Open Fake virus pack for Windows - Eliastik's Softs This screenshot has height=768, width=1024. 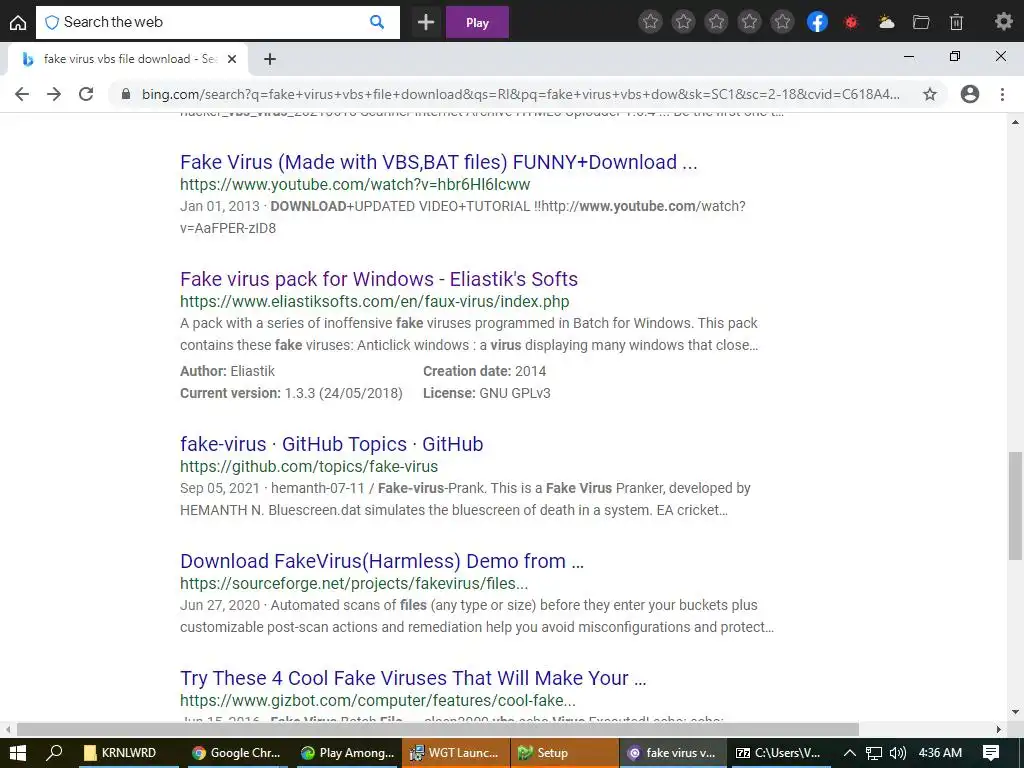click(x=379, y=279)
